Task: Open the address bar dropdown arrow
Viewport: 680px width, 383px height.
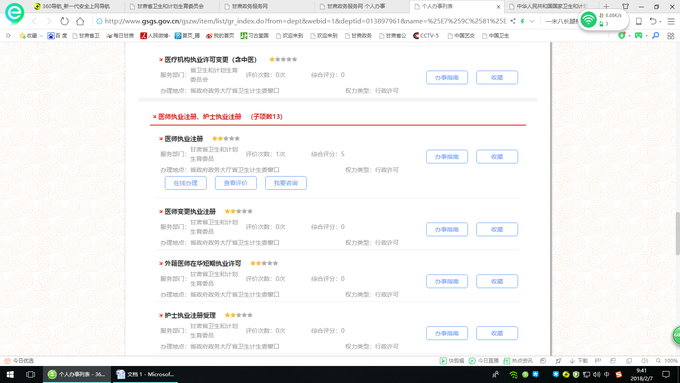Action: pyautogui.click(x=532, y=21)
